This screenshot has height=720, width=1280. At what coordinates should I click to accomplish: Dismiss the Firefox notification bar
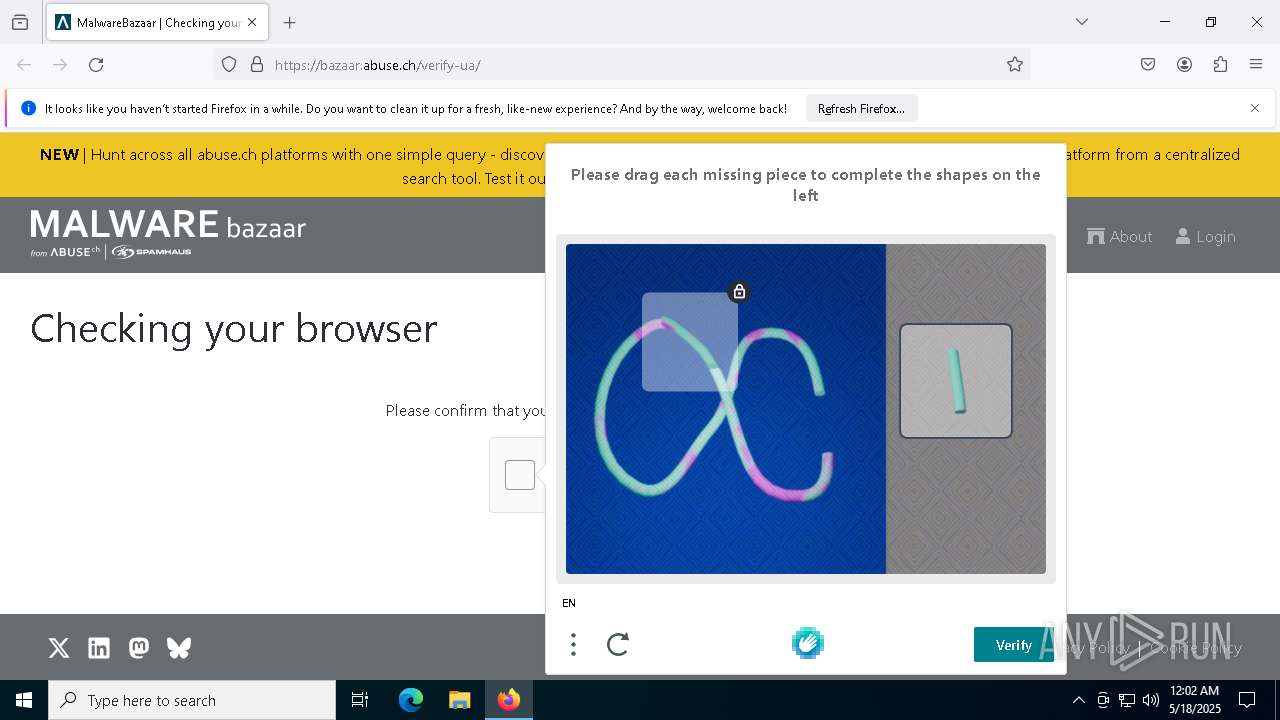tap(1255, 108)
